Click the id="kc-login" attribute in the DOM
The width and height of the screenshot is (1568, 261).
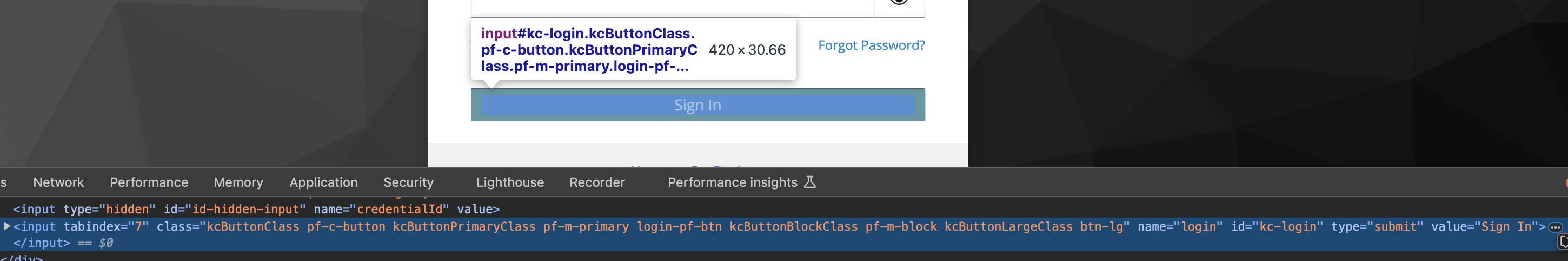coord(1277,226)
